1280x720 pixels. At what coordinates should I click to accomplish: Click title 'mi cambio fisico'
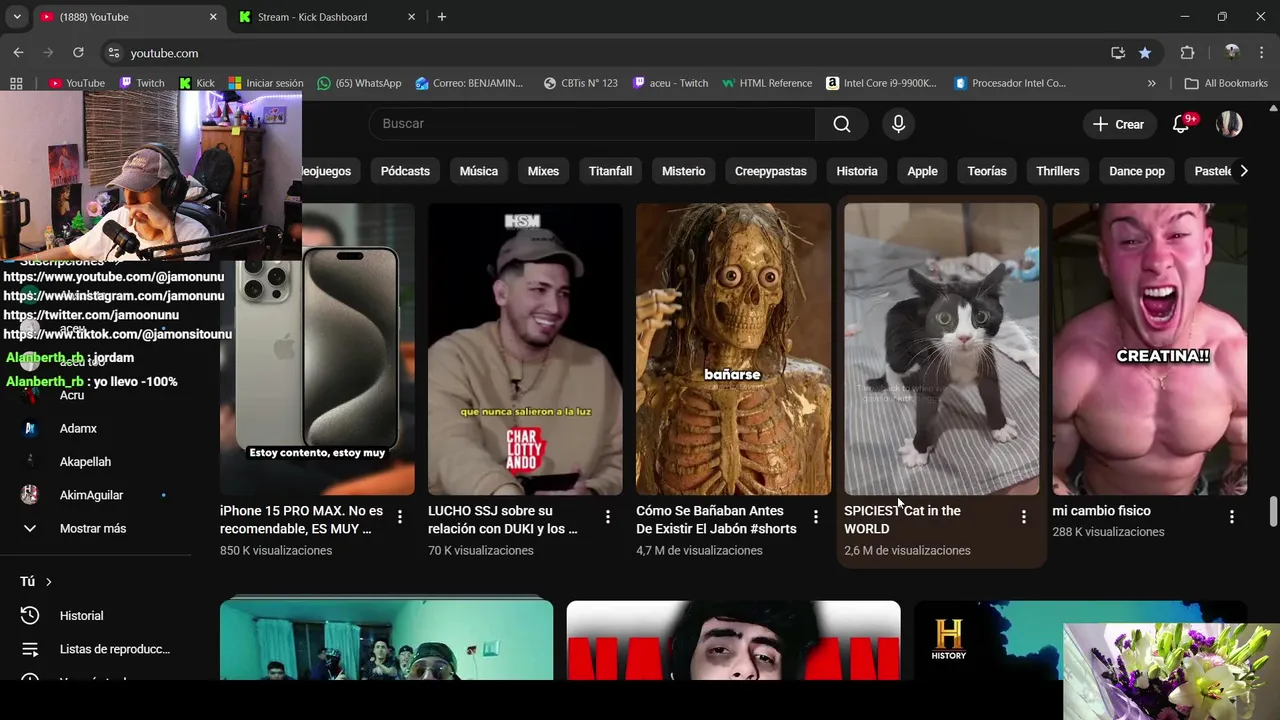(x=1101, y=511)
